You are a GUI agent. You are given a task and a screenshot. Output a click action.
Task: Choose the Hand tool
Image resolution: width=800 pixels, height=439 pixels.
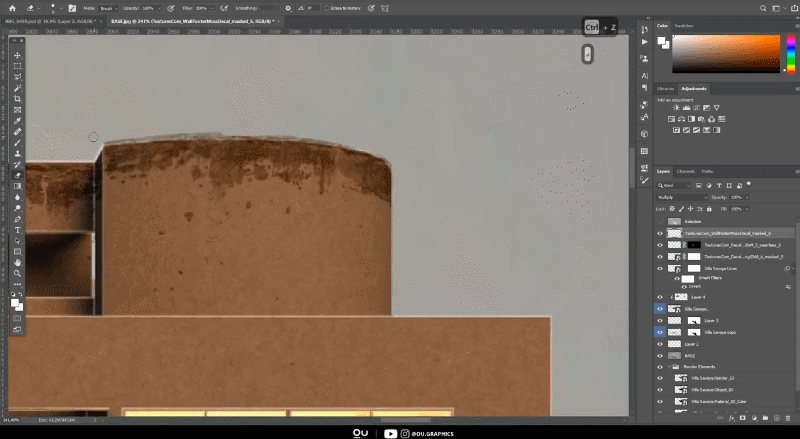point(17,262)
